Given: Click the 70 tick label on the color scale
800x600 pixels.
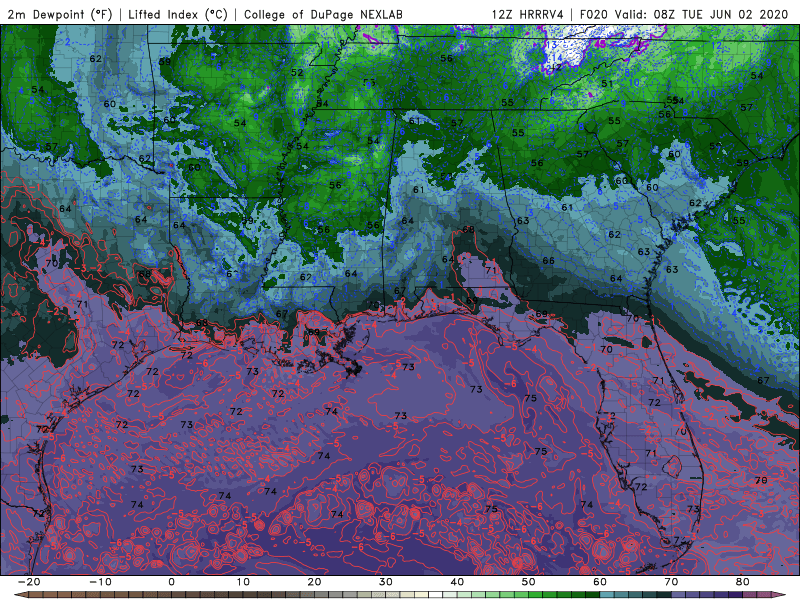Looking at the screenshot, I should [671, 582].
